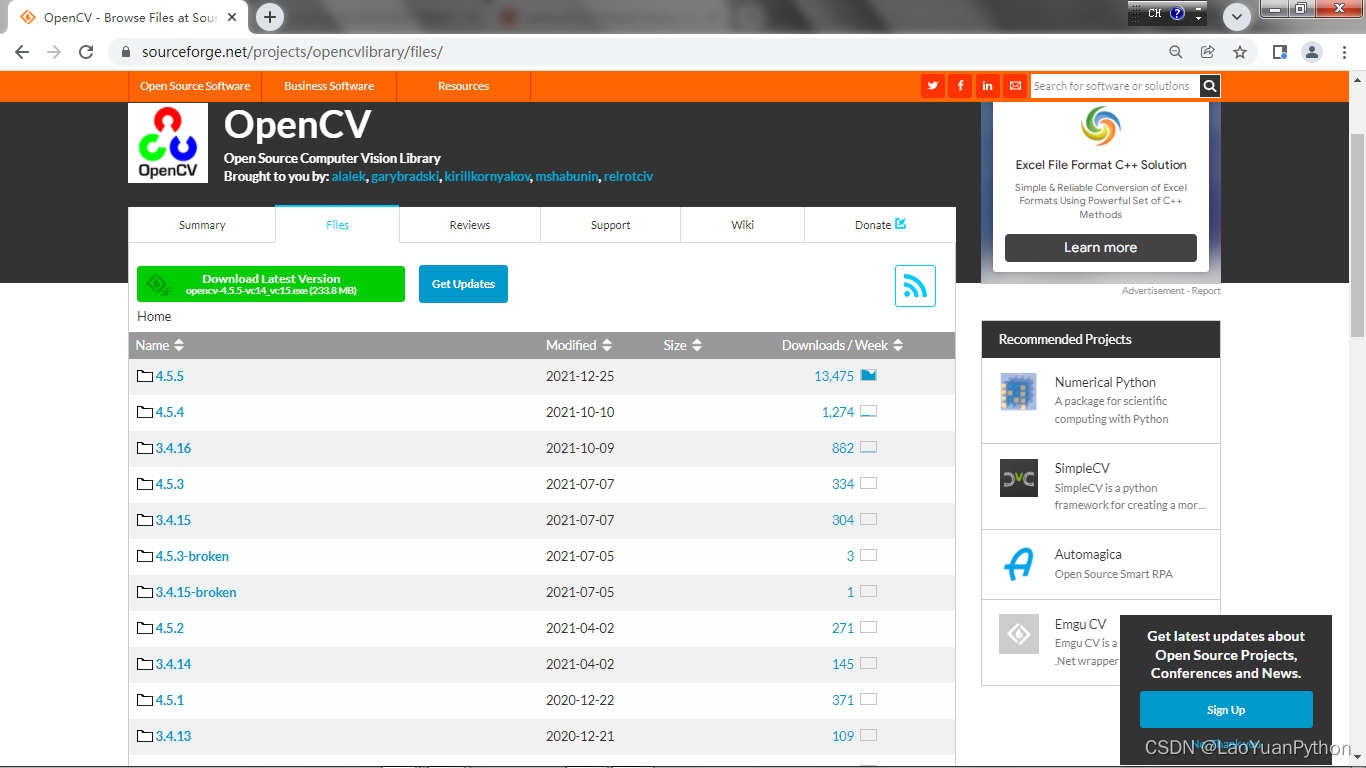Open the alalek contributor link
This screenshot has width=1366, height=768.
point(349,176)
